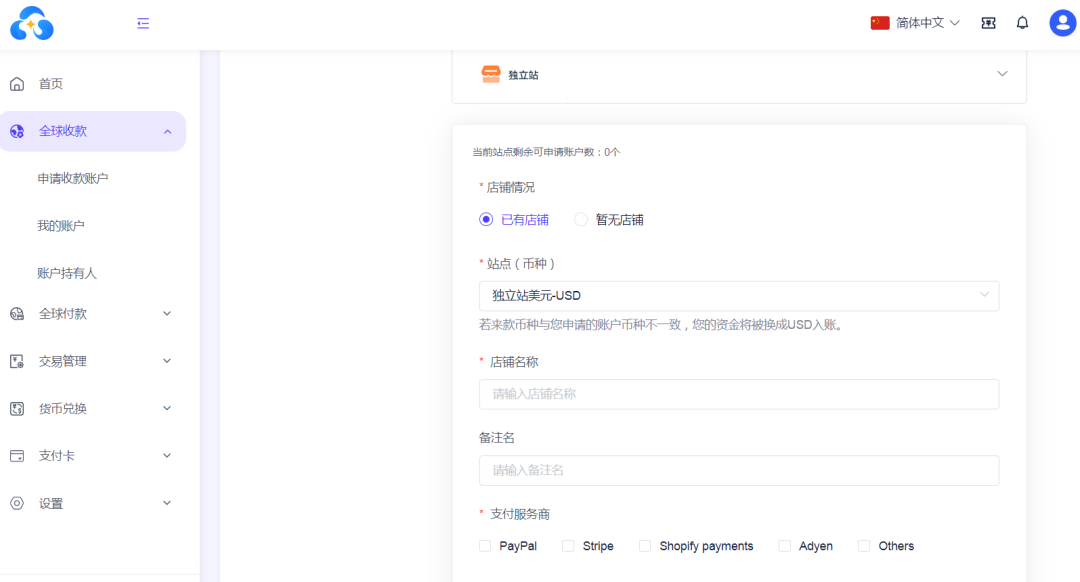Open the 独立站美元-USD site dropdown
The width and height of the screenshot is (1080, 582).
[x=739, y=295]
